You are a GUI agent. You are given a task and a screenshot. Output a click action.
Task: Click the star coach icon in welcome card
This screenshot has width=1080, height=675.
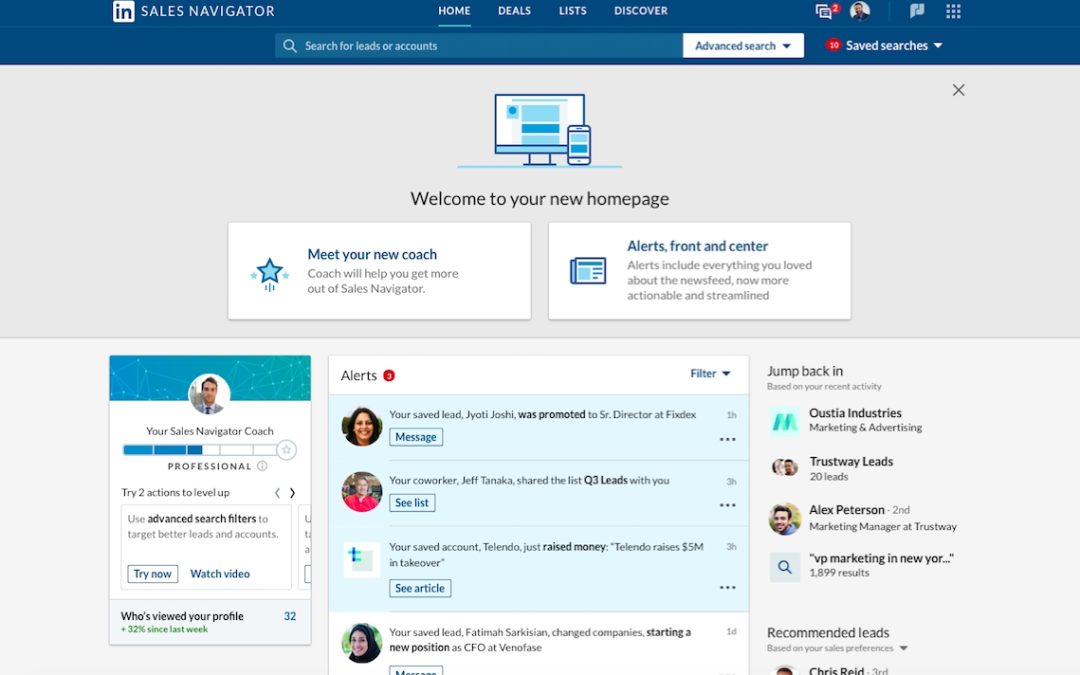point(269,273)
